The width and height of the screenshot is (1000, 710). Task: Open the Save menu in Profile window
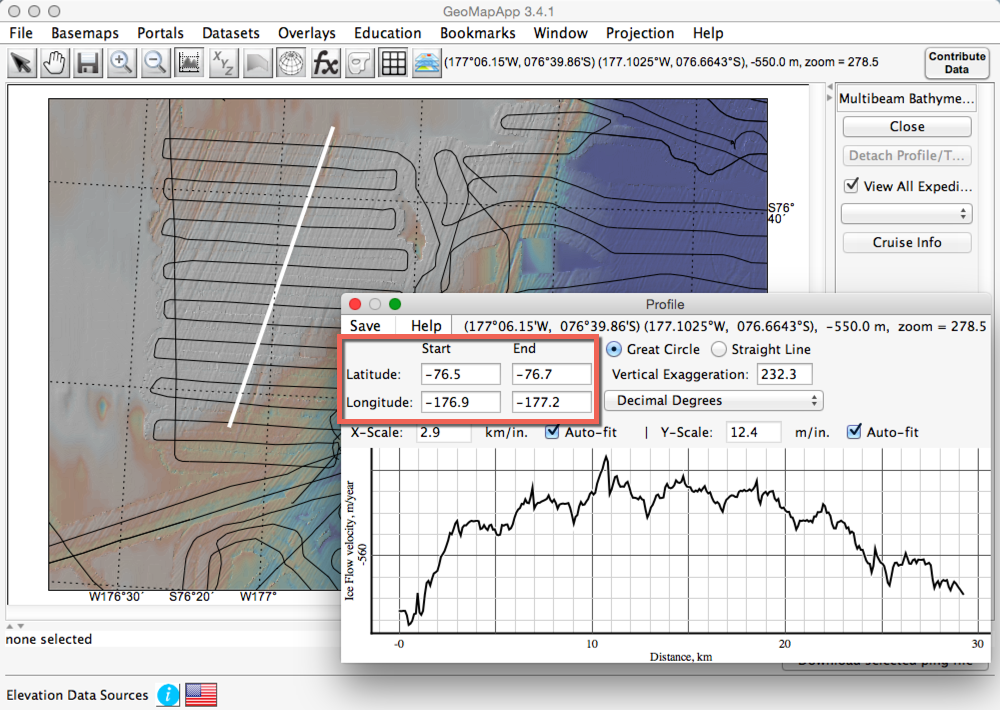click(x=365, y=326)
